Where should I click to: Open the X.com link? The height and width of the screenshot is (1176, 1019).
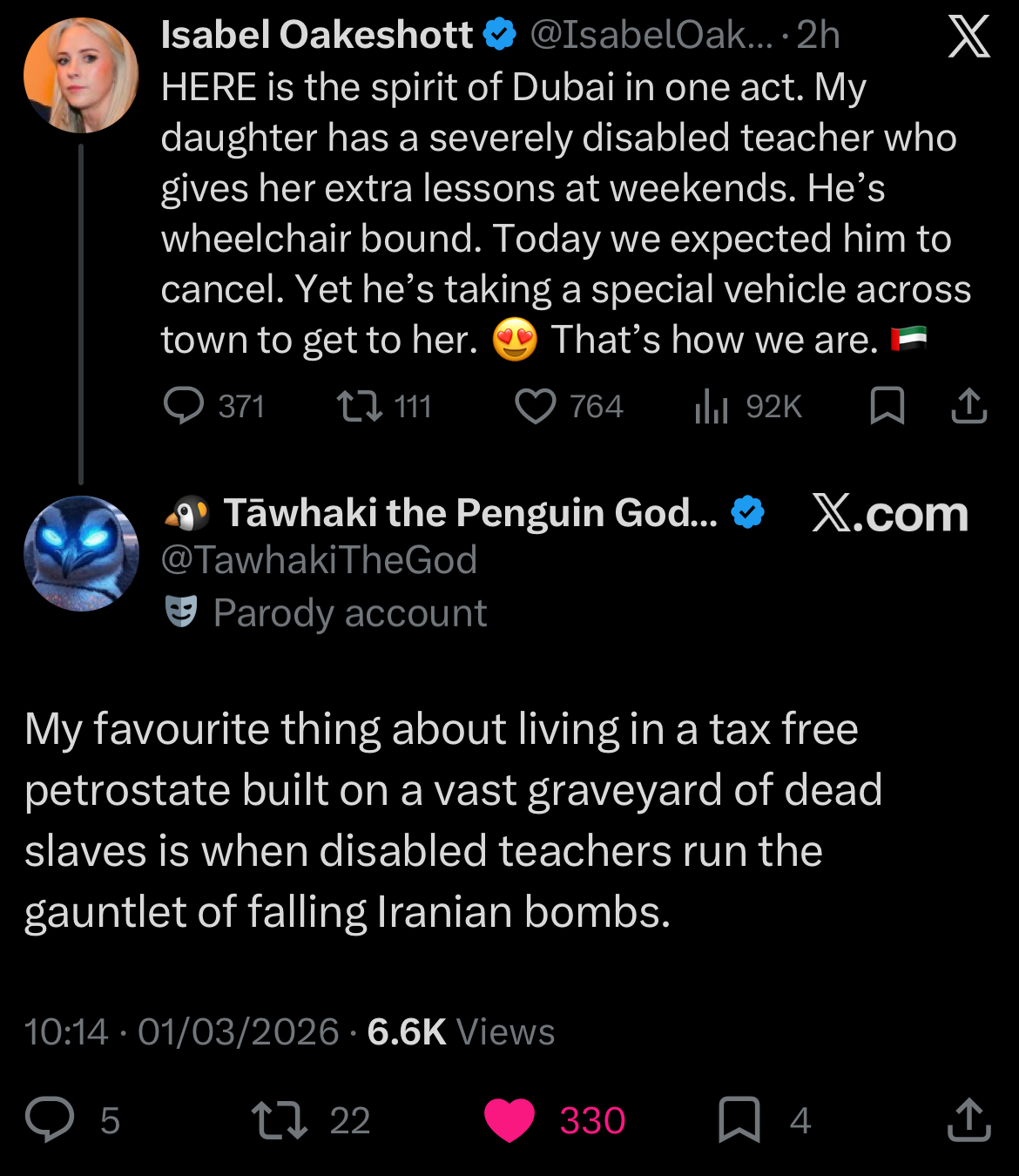point(889,514)
